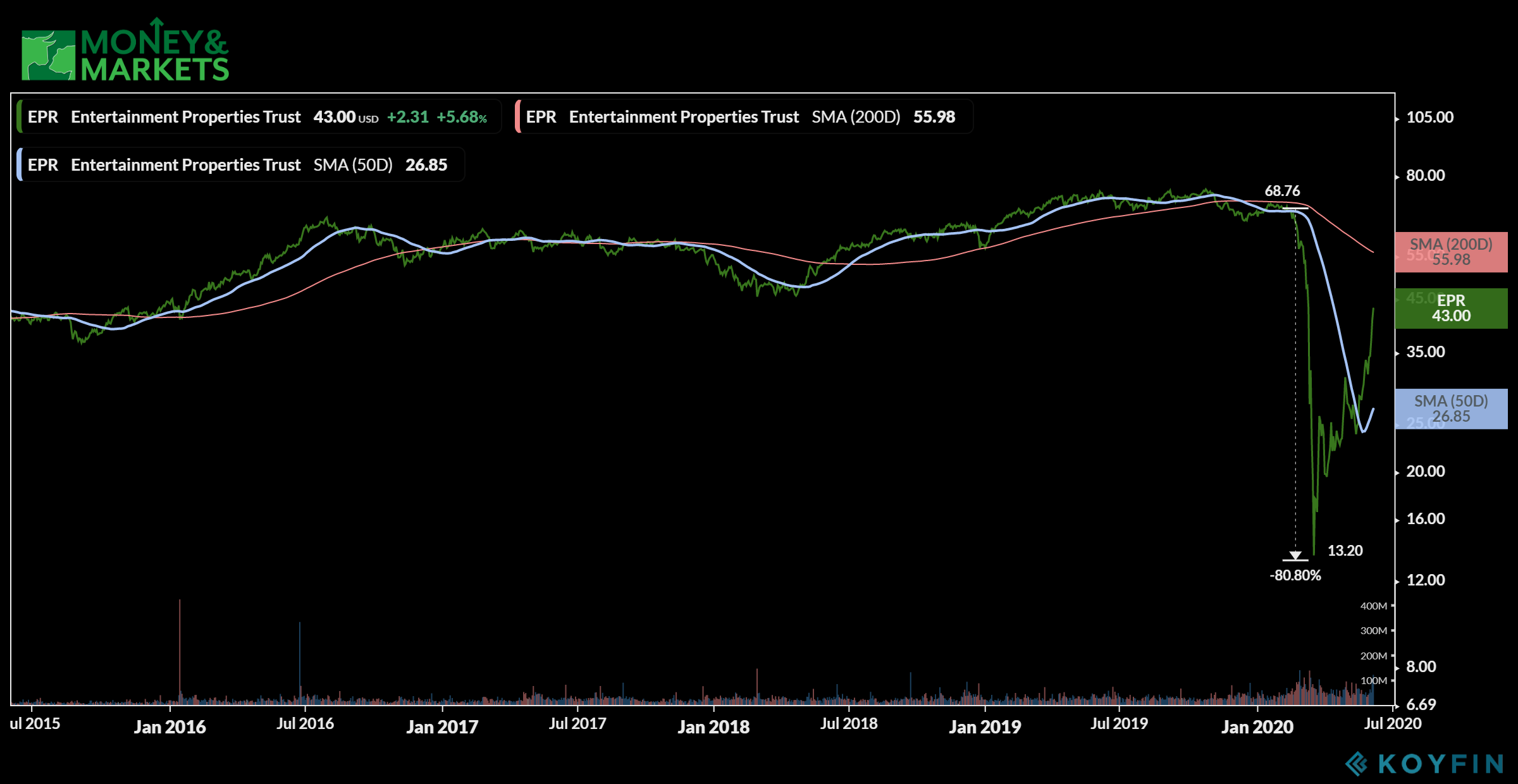Click the Jan 2016 date label
1518x784 pixels.
point(170,727)
